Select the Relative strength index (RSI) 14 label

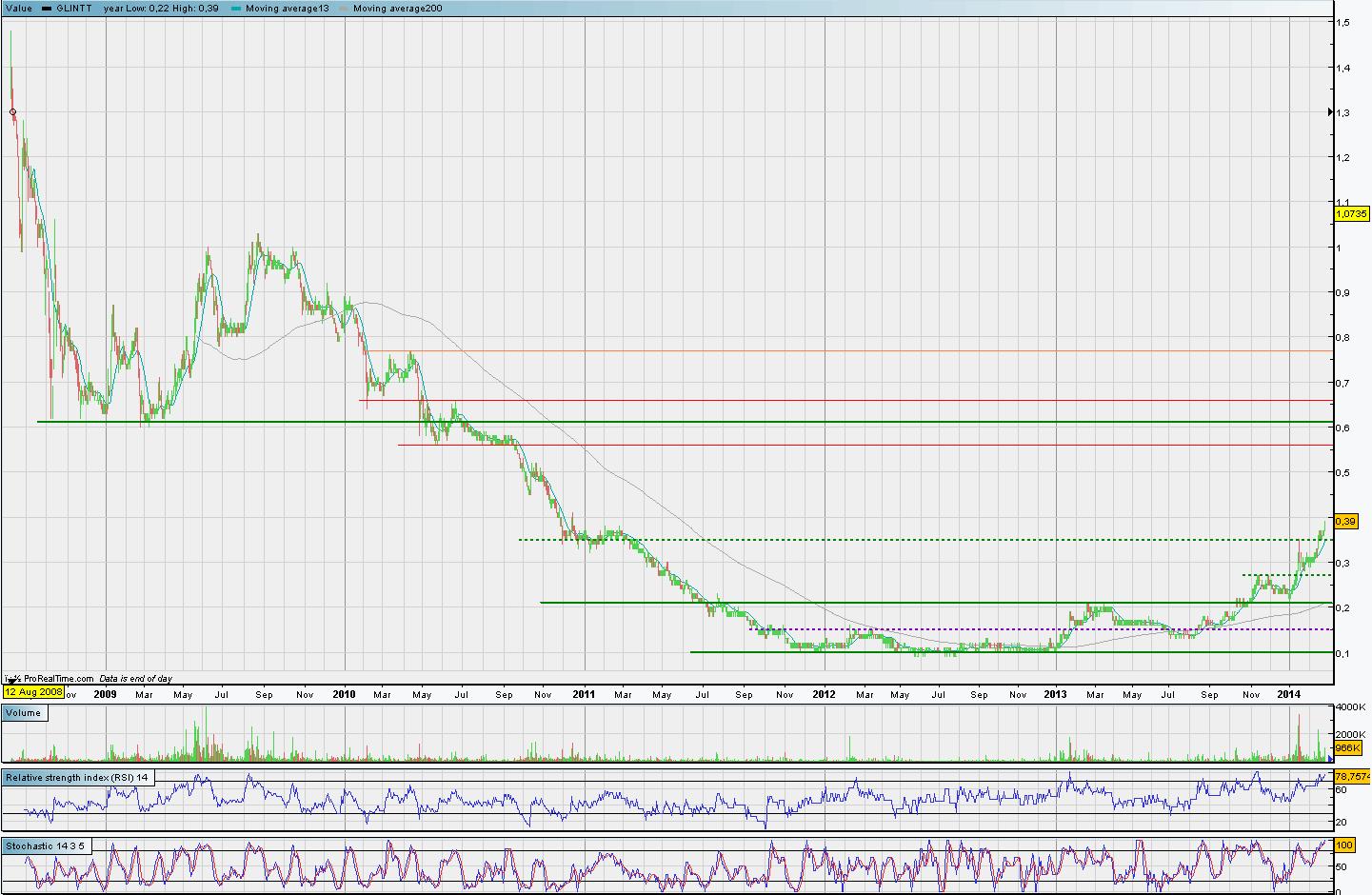tap(78, 778)
